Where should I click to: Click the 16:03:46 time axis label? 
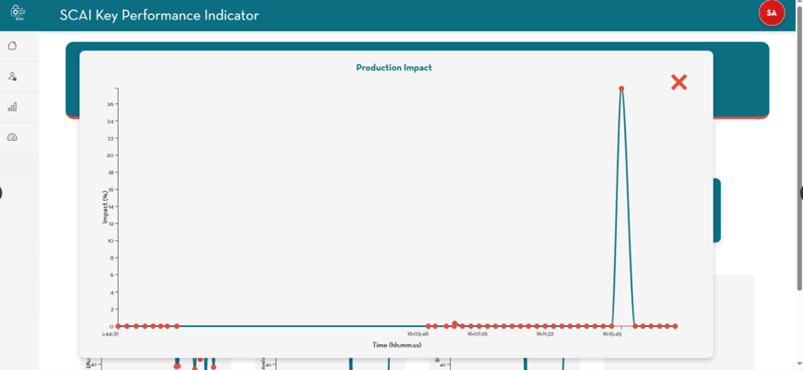coord(418,334)
